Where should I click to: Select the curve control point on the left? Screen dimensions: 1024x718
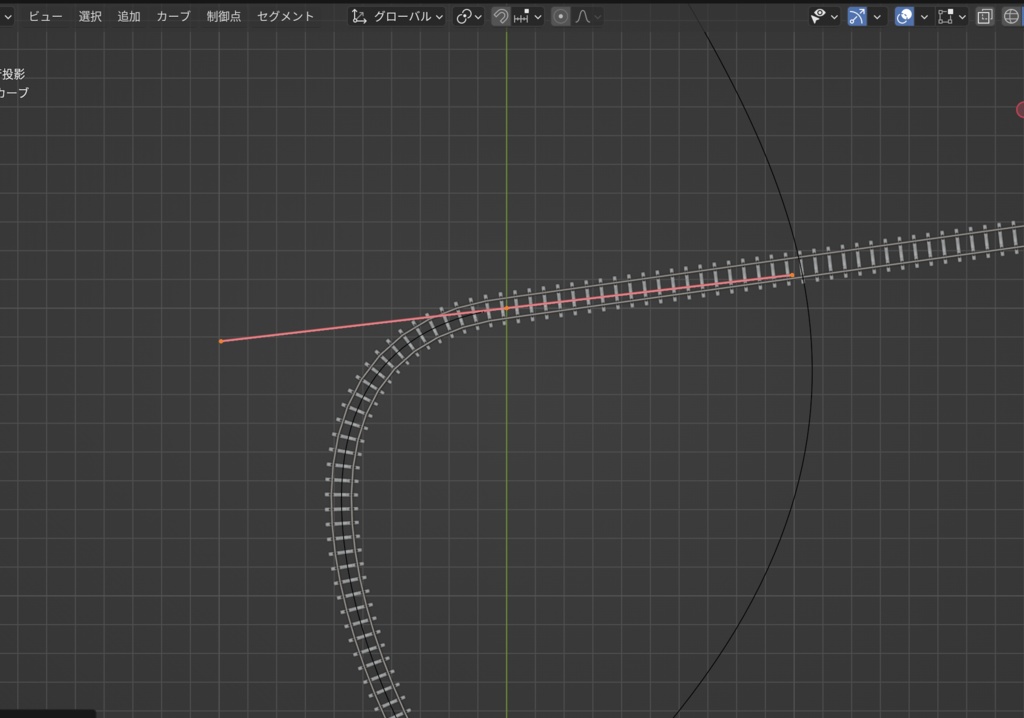click(x=220, y=341)
